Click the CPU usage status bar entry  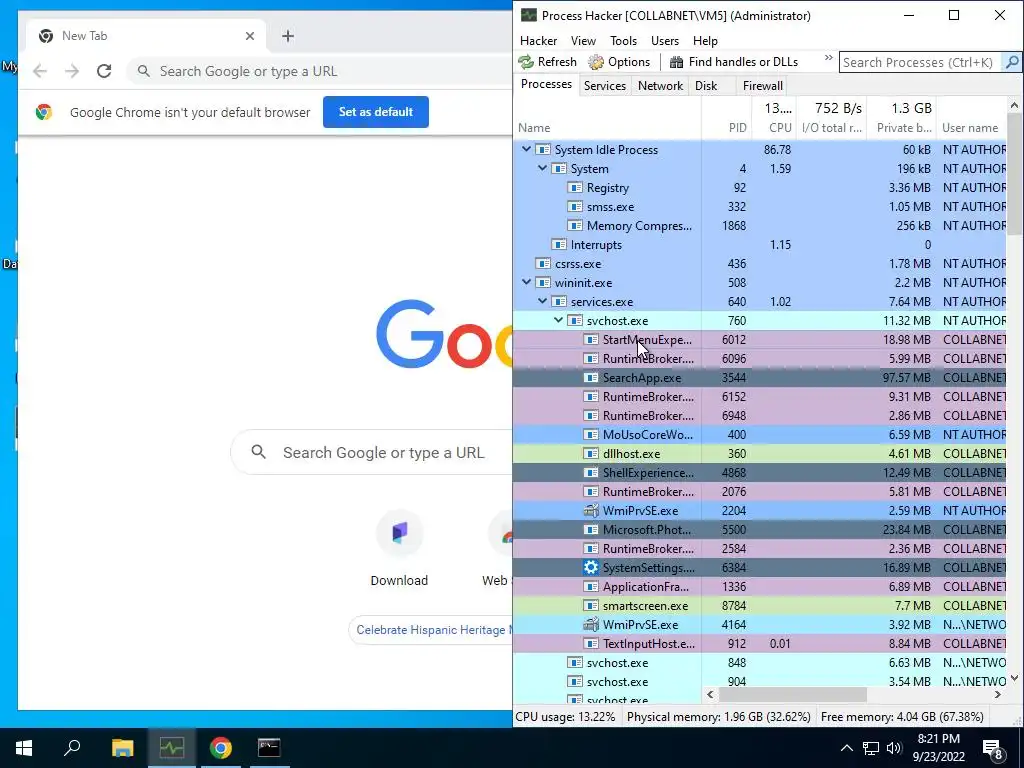pos(566,716)
